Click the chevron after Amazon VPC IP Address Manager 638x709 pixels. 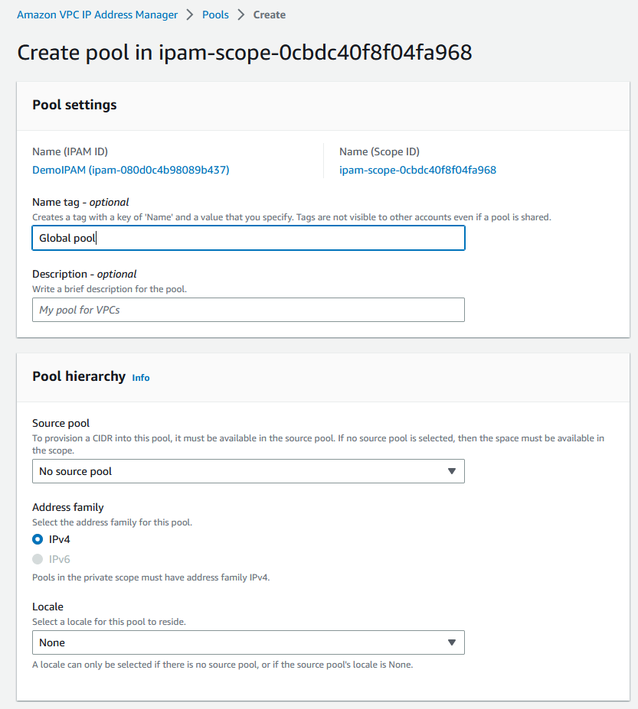[190, 15]
